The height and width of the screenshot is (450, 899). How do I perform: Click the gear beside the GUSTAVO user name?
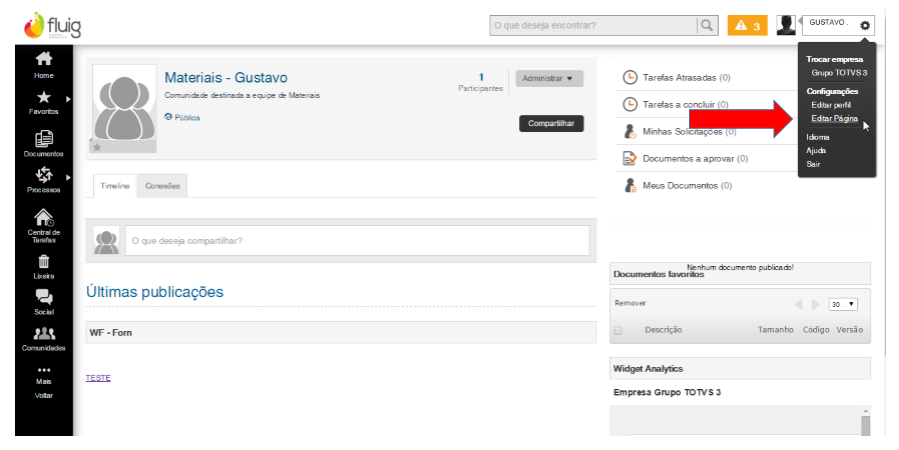[865, 25]
